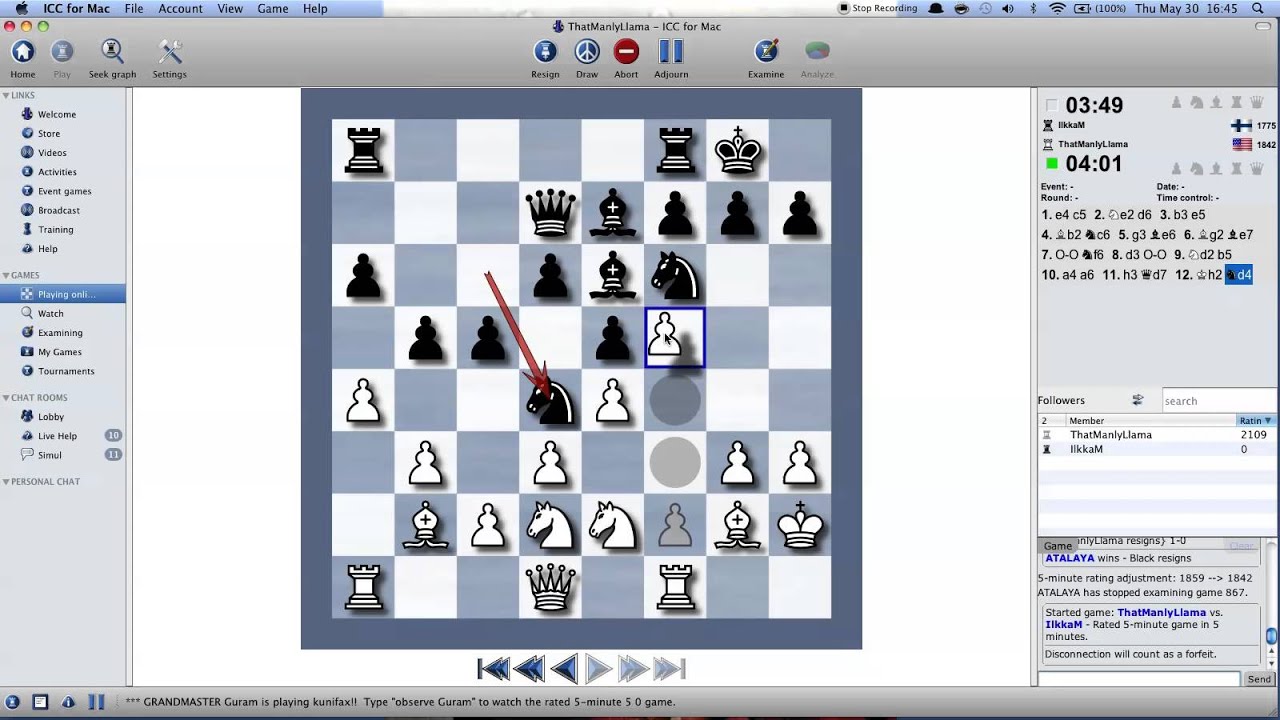Collapse the PERSONAL CHAT section
This screenshot has width=1280, height=720.
(x=6, y=481)
